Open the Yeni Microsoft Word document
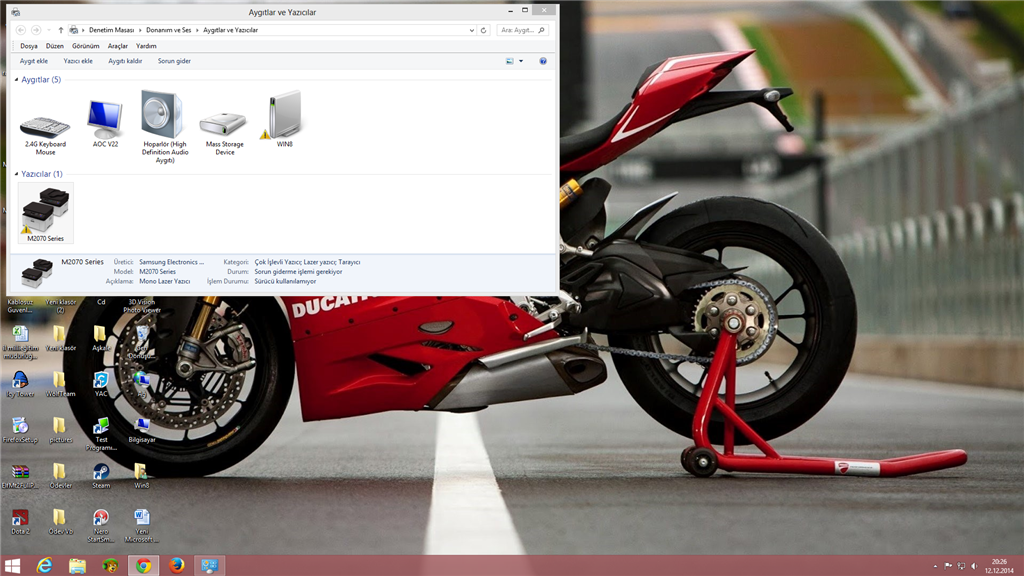The image size is (1024, 576). 142,526
